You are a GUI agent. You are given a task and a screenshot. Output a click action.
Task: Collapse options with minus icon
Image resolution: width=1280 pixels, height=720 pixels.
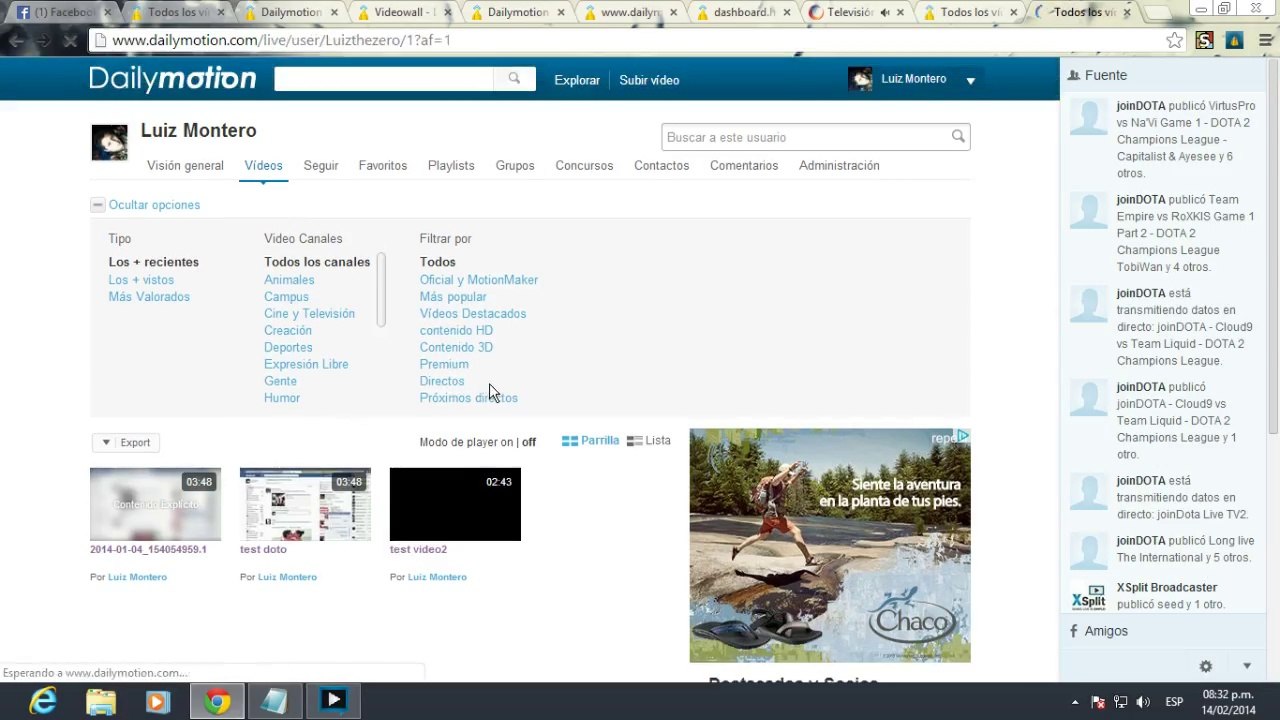click(97, 205)
